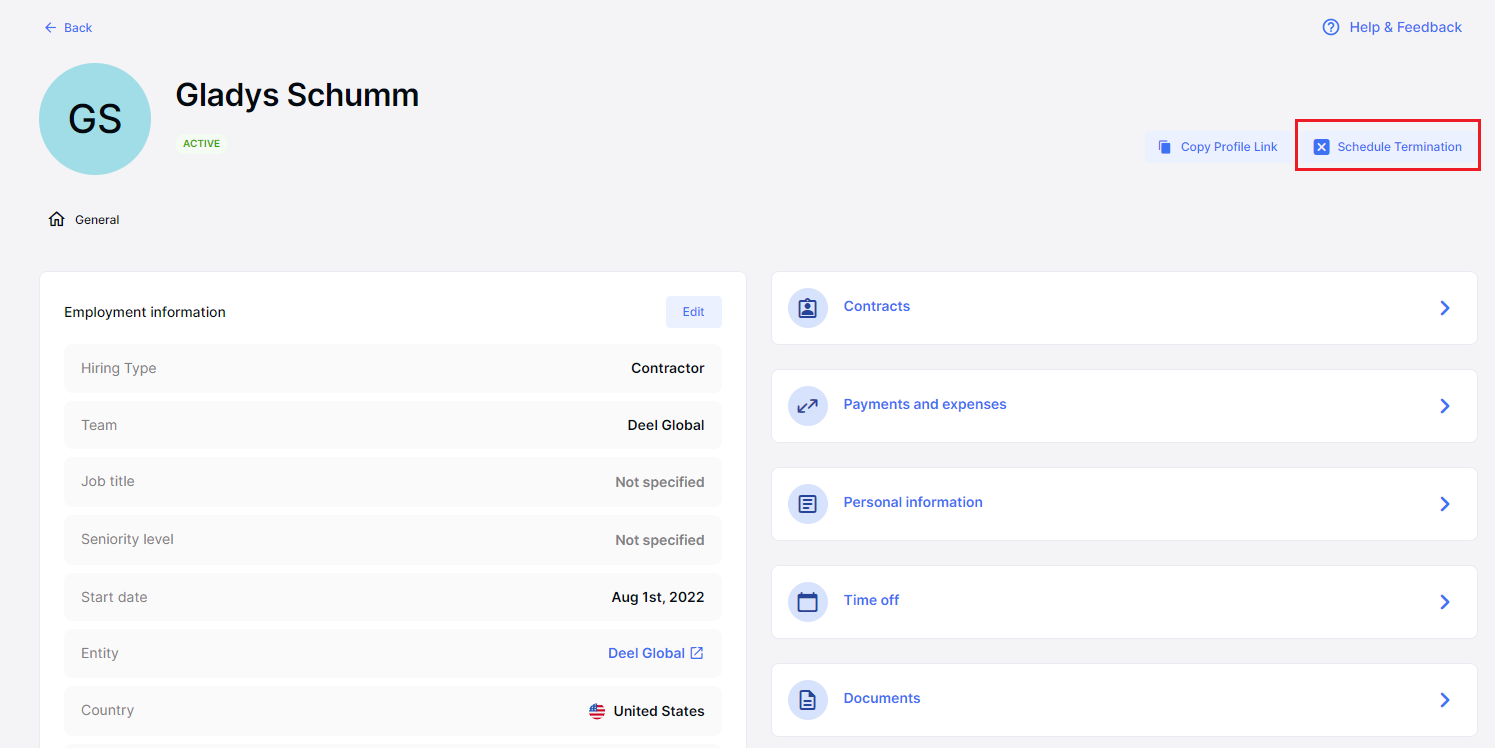Image resolution: width=1495 pixels, height=748 pixels.
Task: Click the United States country value
Action: (659, 711)
